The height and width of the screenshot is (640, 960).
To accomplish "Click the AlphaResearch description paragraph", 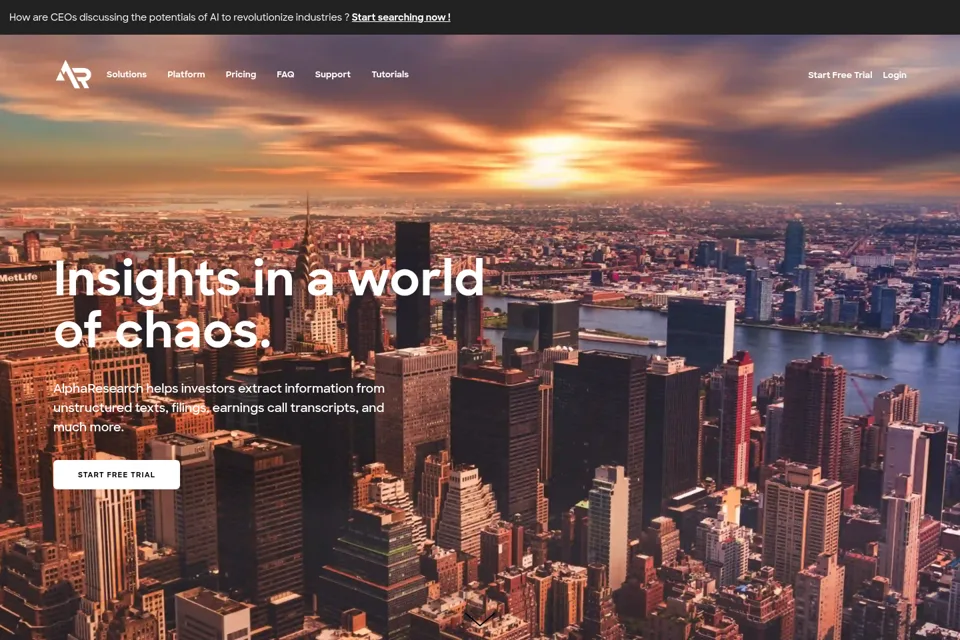I will pyautogui.click(x=219, y=407).
